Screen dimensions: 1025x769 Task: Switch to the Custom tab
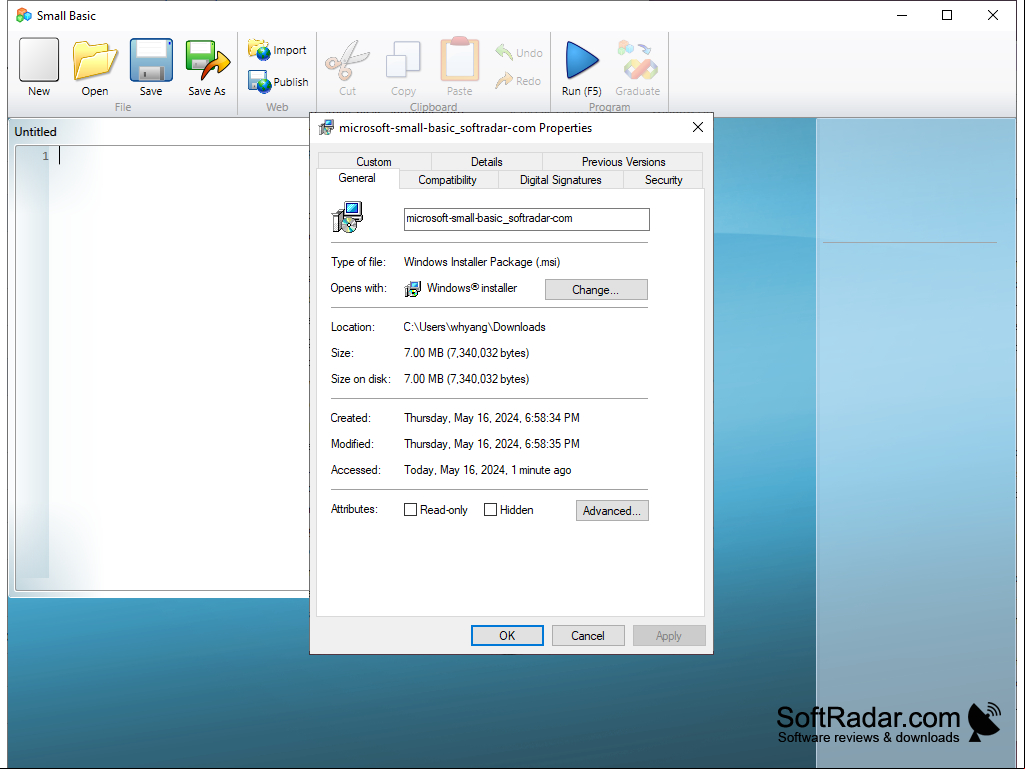(x=374, y=162)
